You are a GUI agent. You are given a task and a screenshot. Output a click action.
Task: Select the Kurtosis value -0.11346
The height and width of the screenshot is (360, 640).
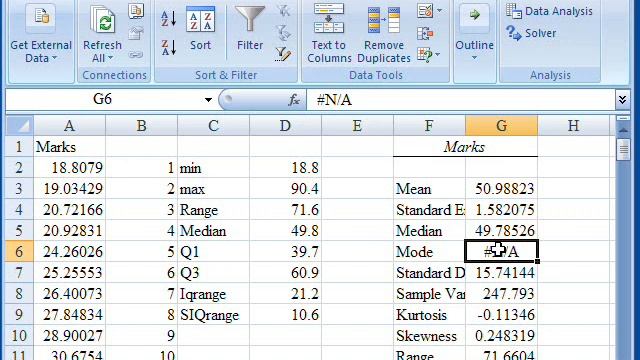[x=501, y=315]
